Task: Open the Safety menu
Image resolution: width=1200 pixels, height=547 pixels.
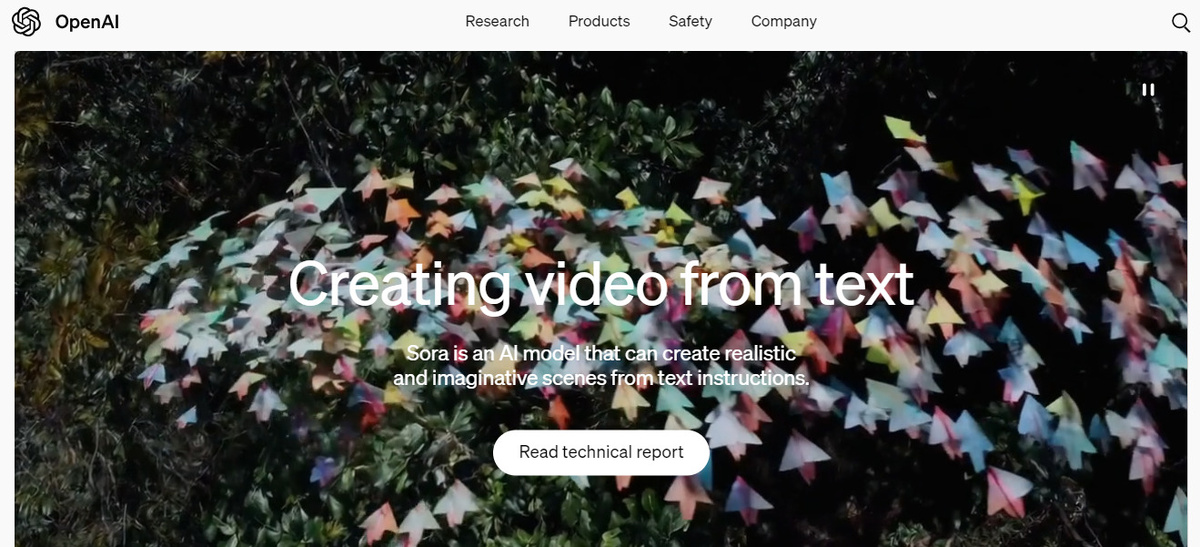Action: pos(690,21)
